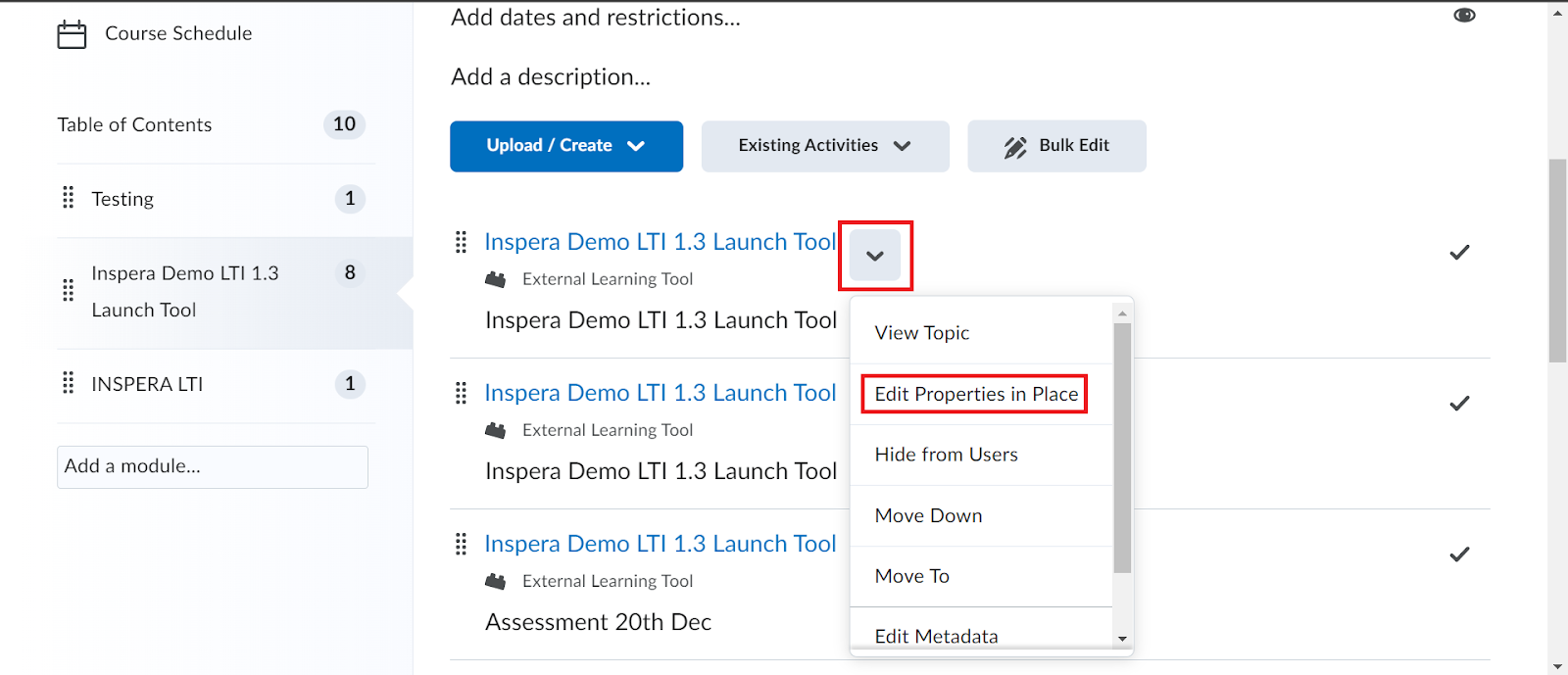Click the drag handle beside Testing module
This screenshot has height=675, width=1568.
click(x=68, y=198)
